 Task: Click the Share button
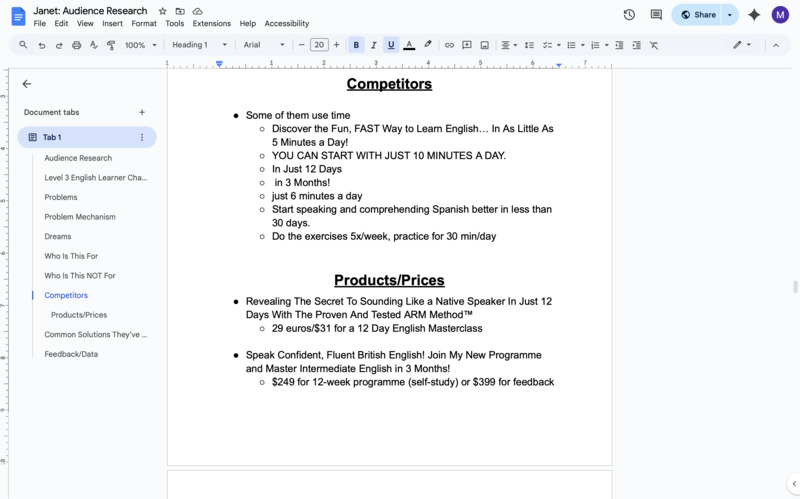tap(697, 15)
